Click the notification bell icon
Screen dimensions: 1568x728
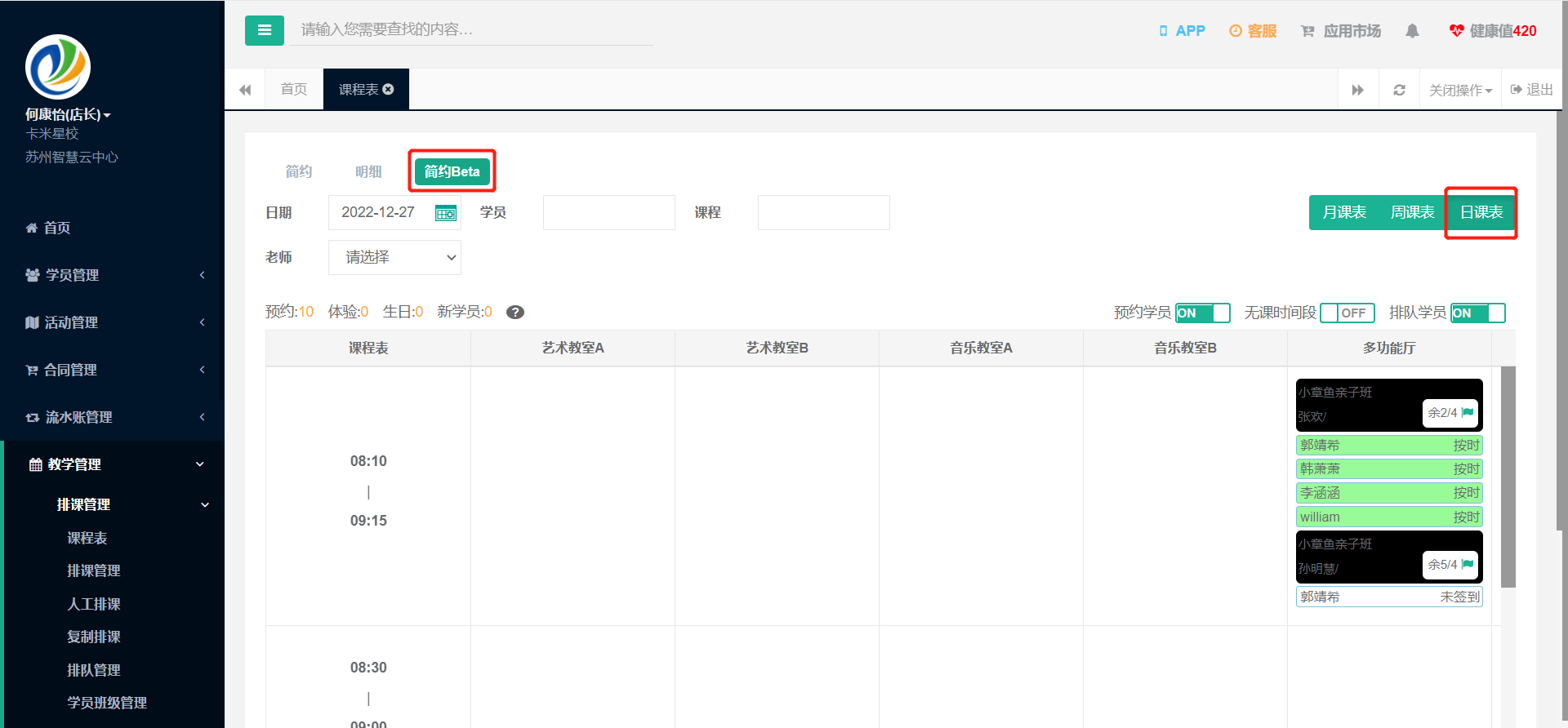point(1412,31)
